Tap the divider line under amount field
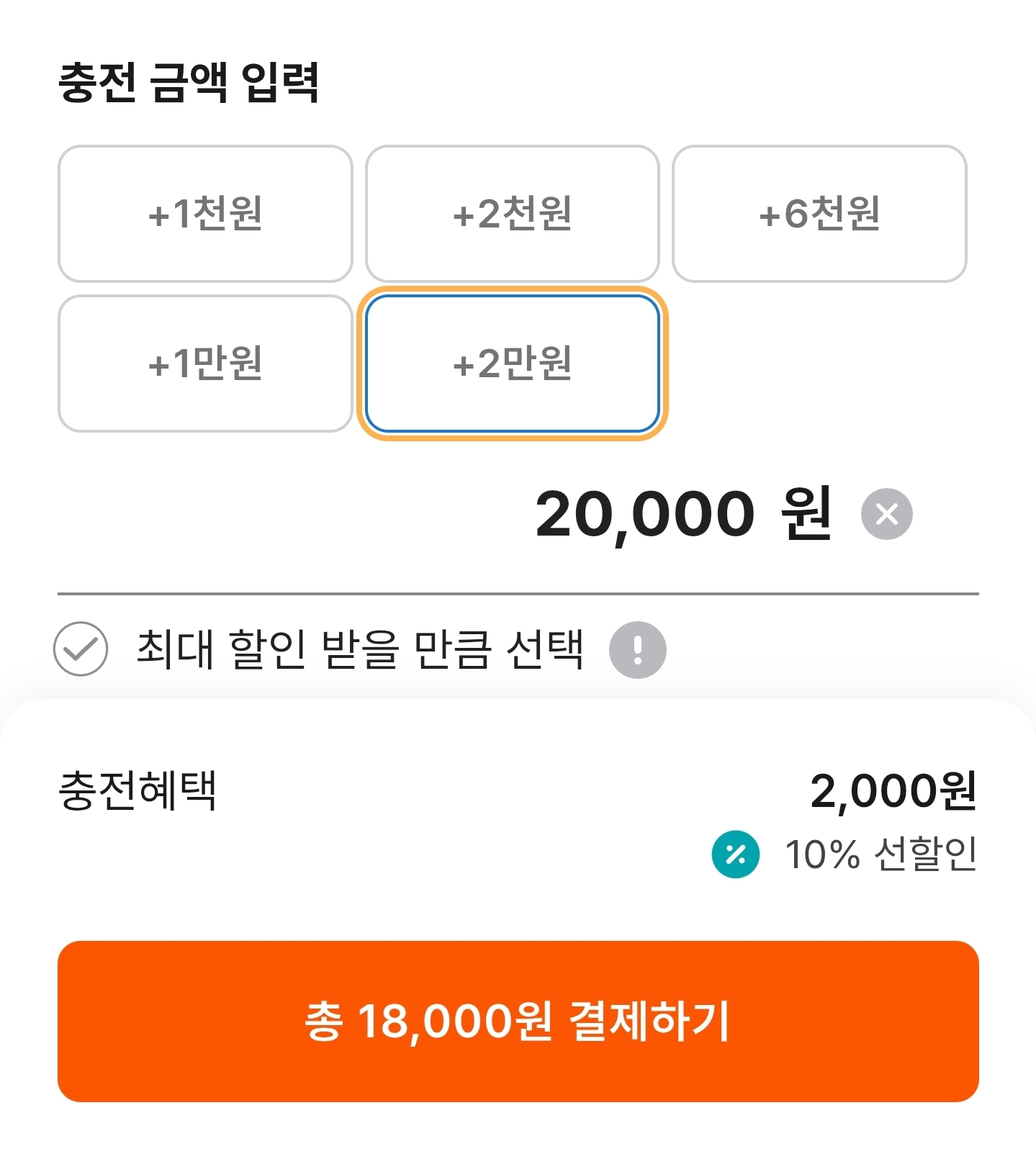1036x1159 pixels. click(x=518, y=594)
